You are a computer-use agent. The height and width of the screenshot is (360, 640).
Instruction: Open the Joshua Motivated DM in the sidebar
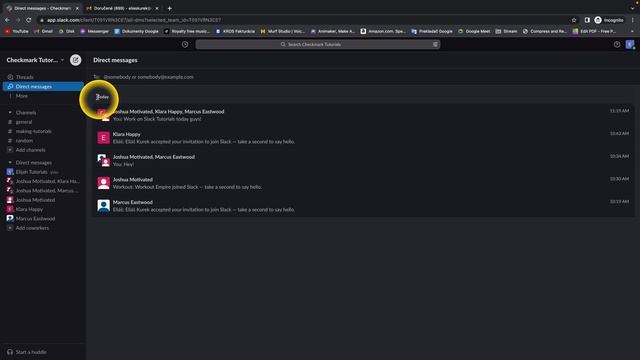[43, 200]
